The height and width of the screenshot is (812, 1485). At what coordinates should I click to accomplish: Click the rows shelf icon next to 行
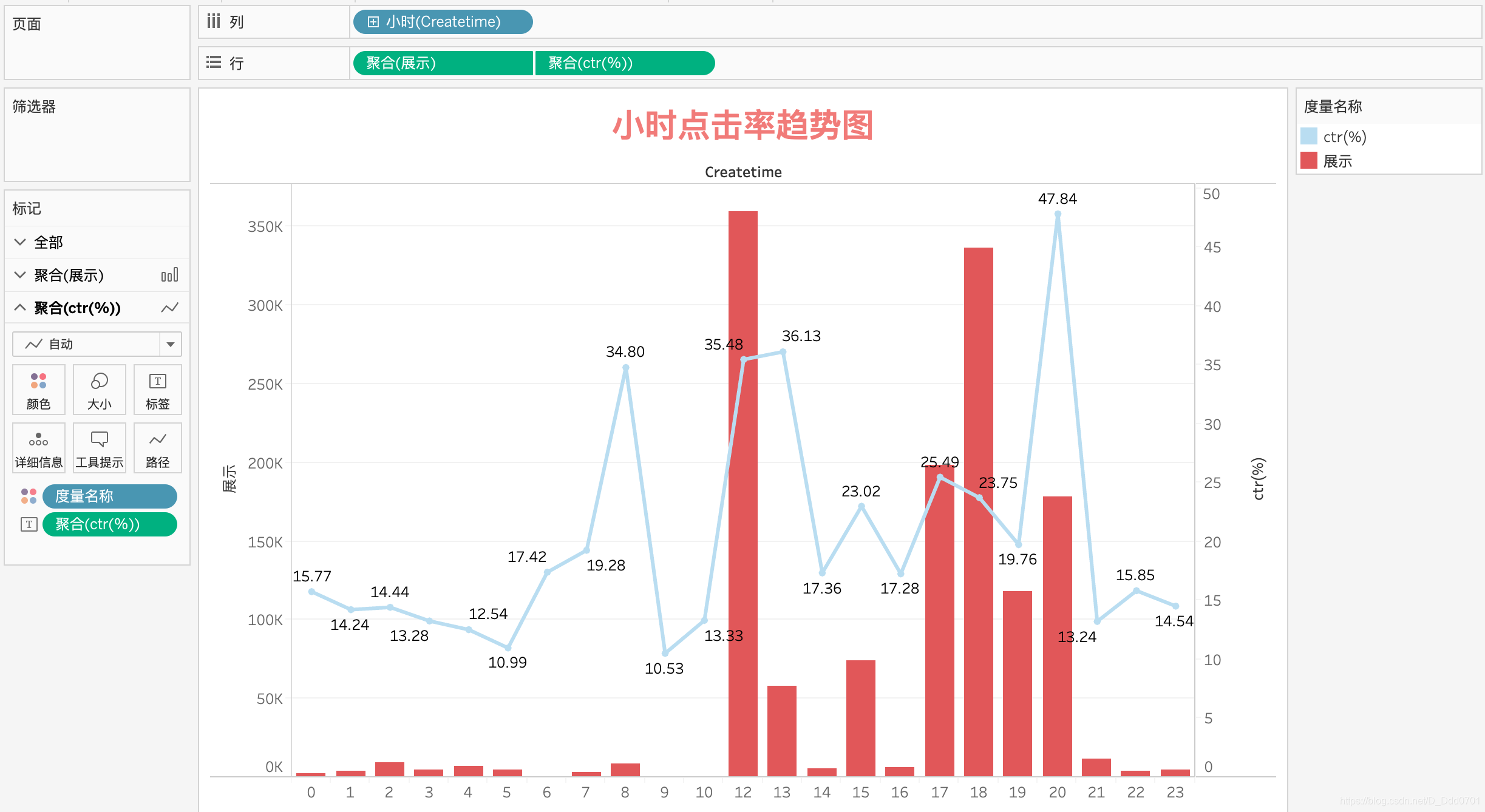coord(213,63)
